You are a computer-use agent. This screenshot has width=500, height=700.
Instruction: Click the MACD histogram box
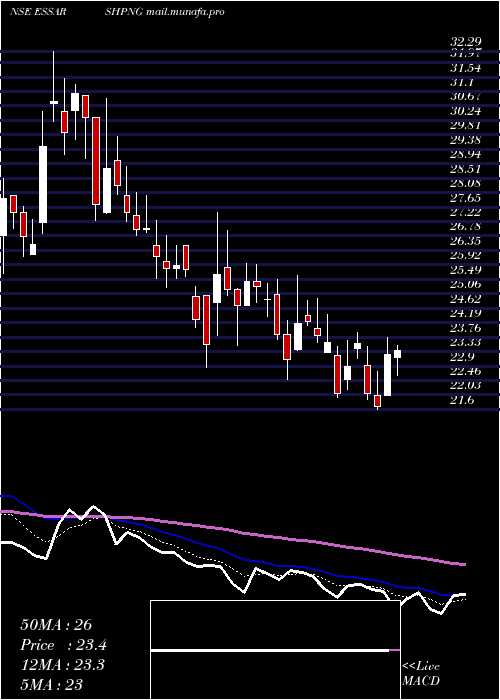click(x=275, y=650)
